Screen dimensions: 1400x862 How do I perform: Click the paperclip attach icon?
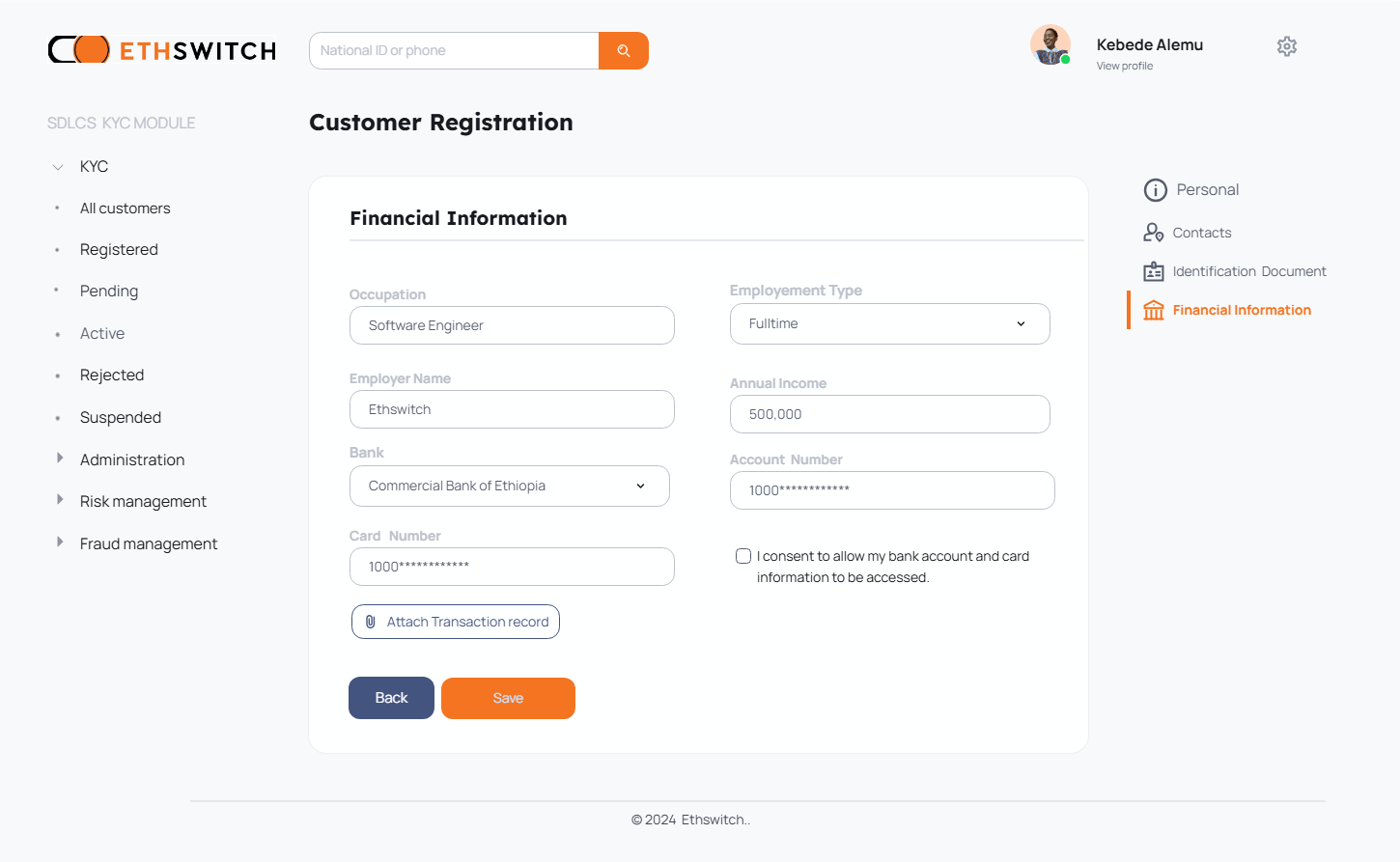[371, 622]
